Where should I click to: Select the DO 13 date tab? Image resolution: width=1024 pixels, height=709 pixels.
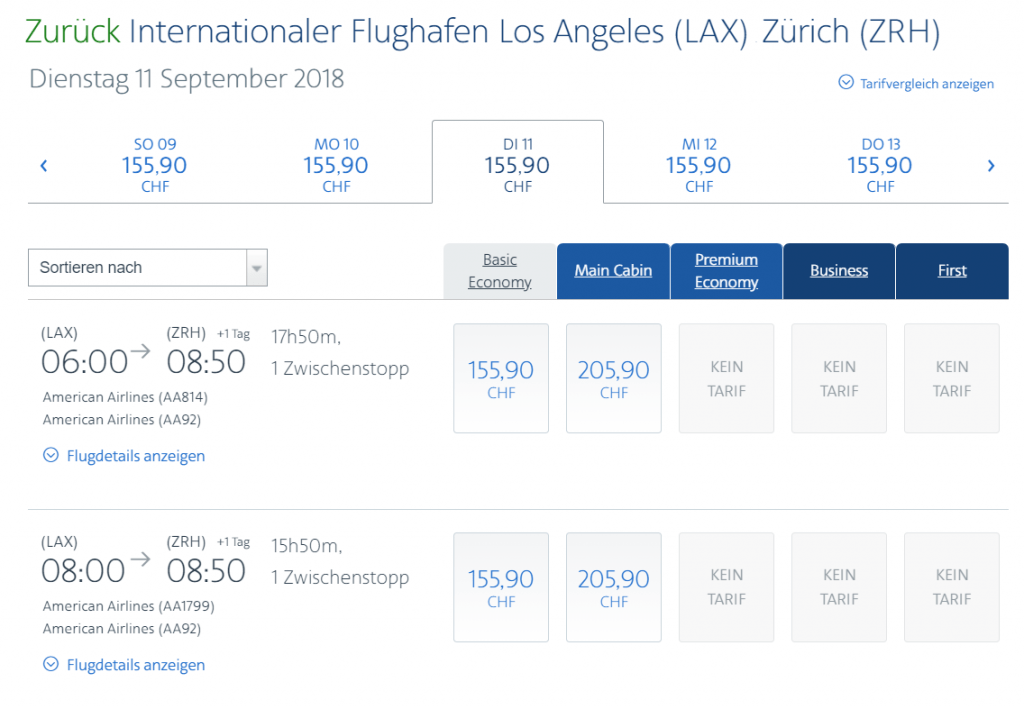tap(880, 165)
